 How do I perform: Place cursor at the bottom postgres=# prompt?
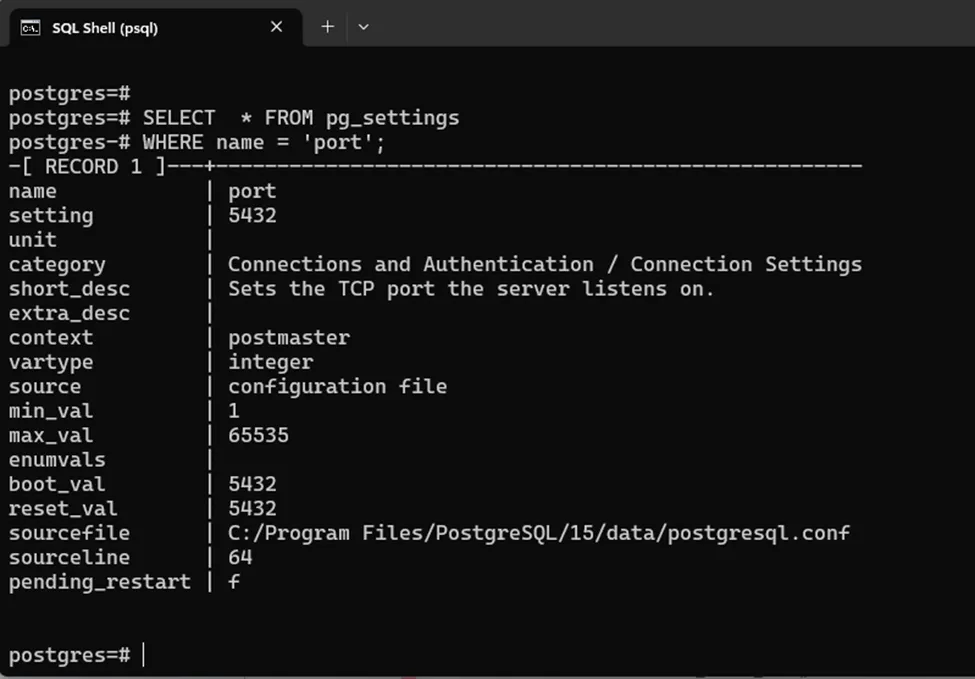(143, 655)
